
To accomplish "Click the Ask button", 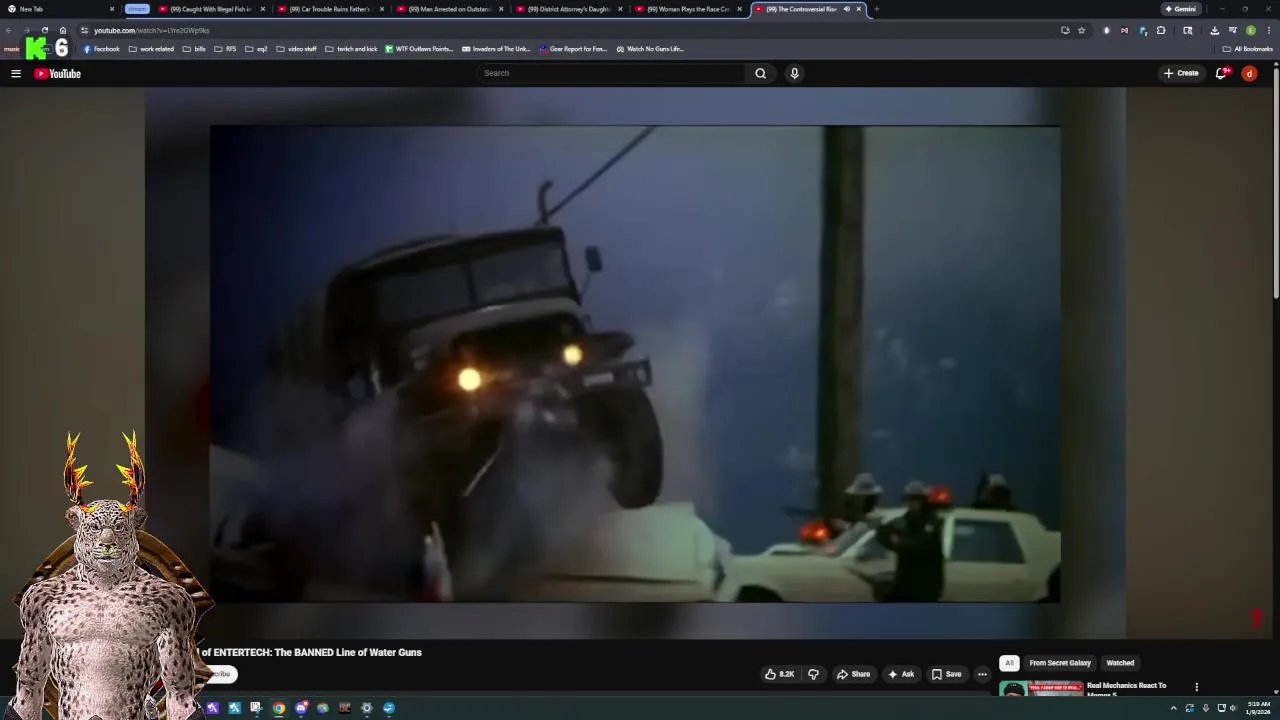I will tap(901, 674).
